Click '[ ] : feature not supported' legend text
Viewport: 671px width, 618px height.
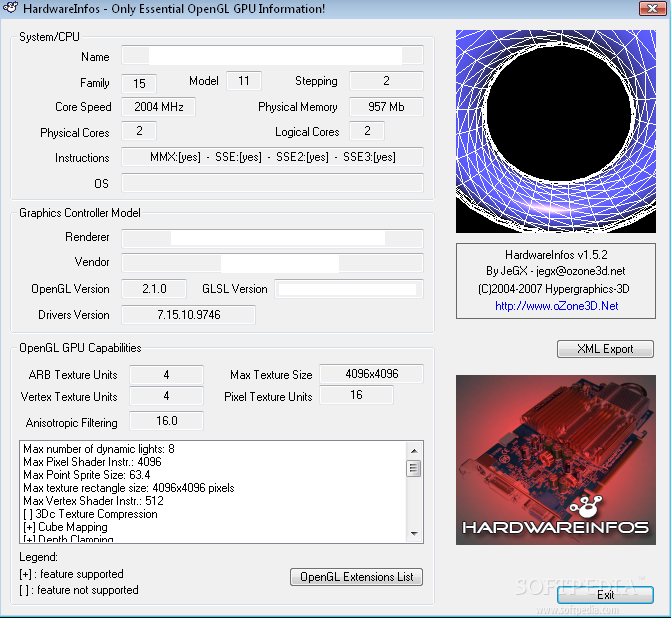(79, 590)
